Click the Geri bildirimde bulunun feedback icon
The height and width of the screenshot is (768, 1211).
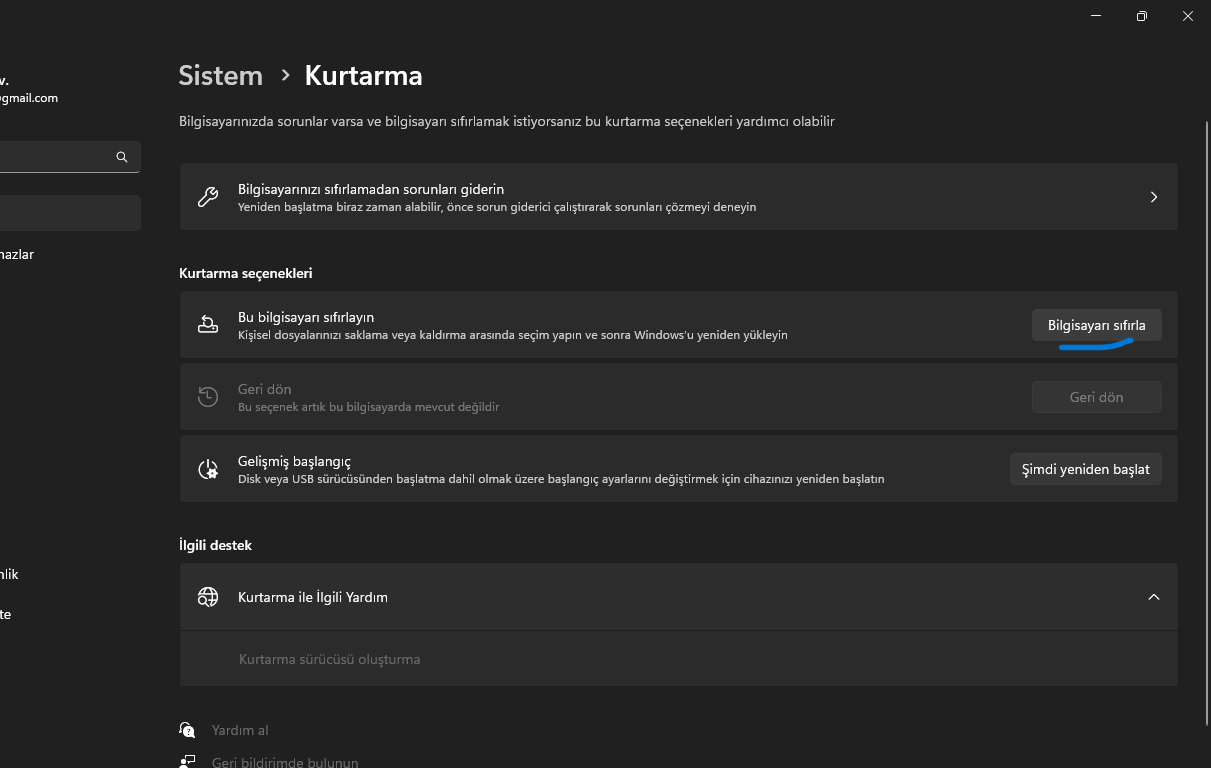tap(187, 762)
